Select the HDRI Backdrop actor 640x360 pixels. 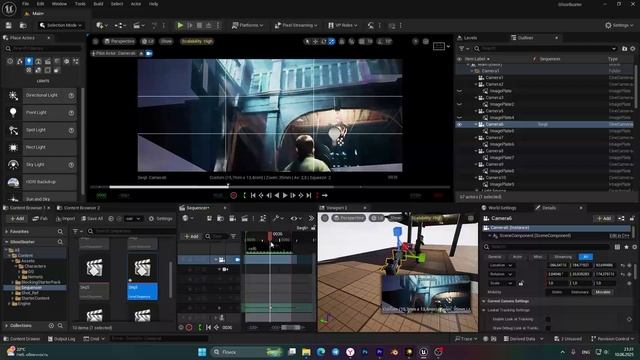(41, 182)
